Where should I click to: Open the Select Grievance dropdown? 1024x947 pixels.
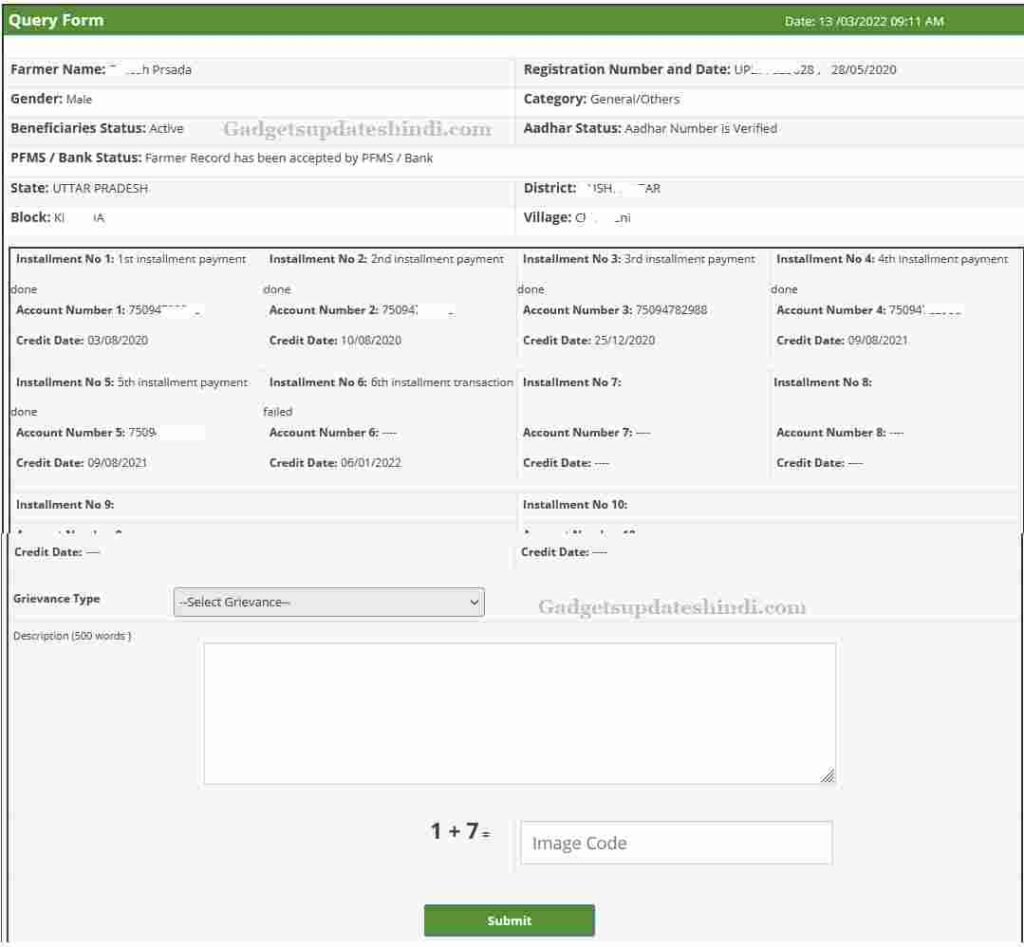pos(328,602)
